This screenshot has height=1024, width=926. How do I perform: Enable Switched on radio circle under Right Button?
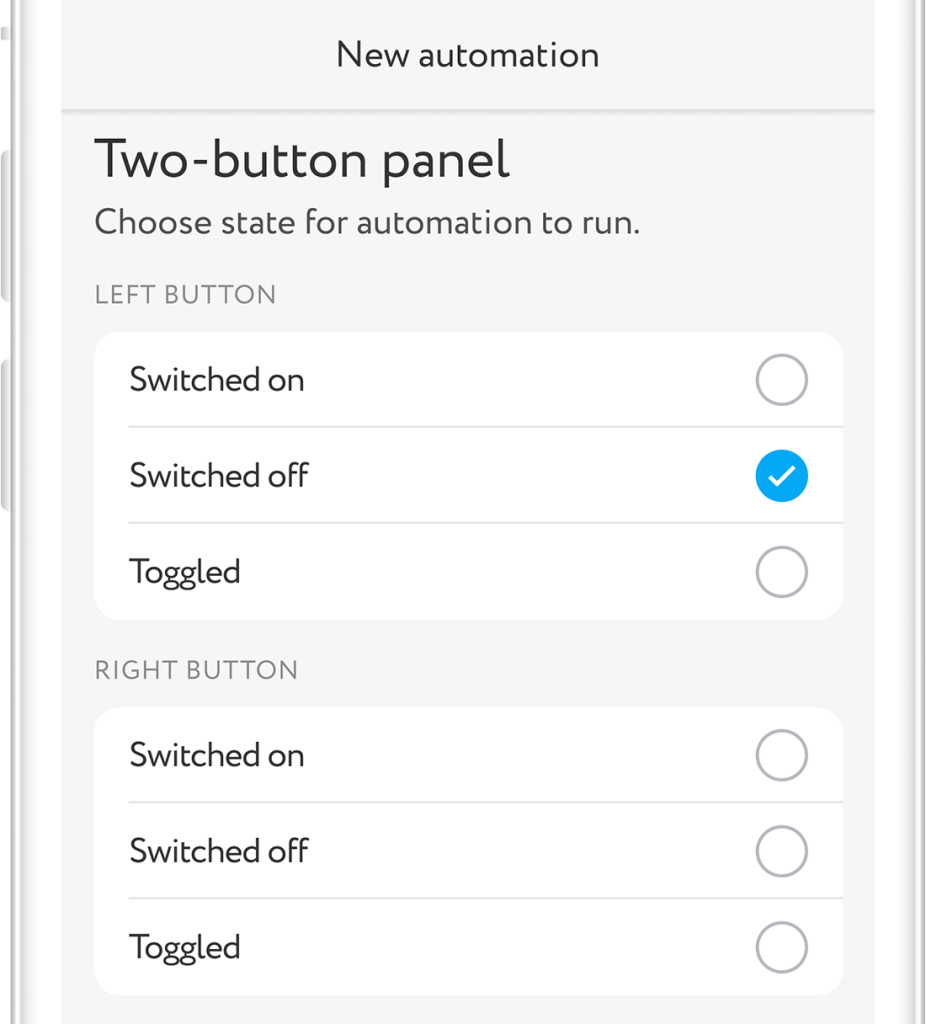click(781, 755)
